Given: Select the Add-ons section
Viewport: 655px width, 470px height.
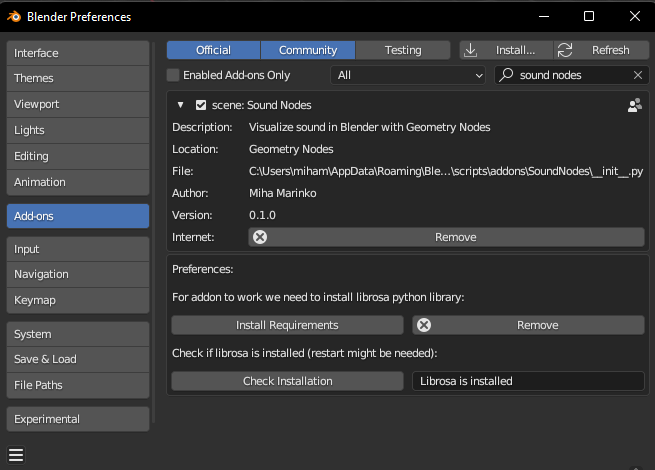Looking at the screenshot, I should pyautogui.click(x=78, y=216).
